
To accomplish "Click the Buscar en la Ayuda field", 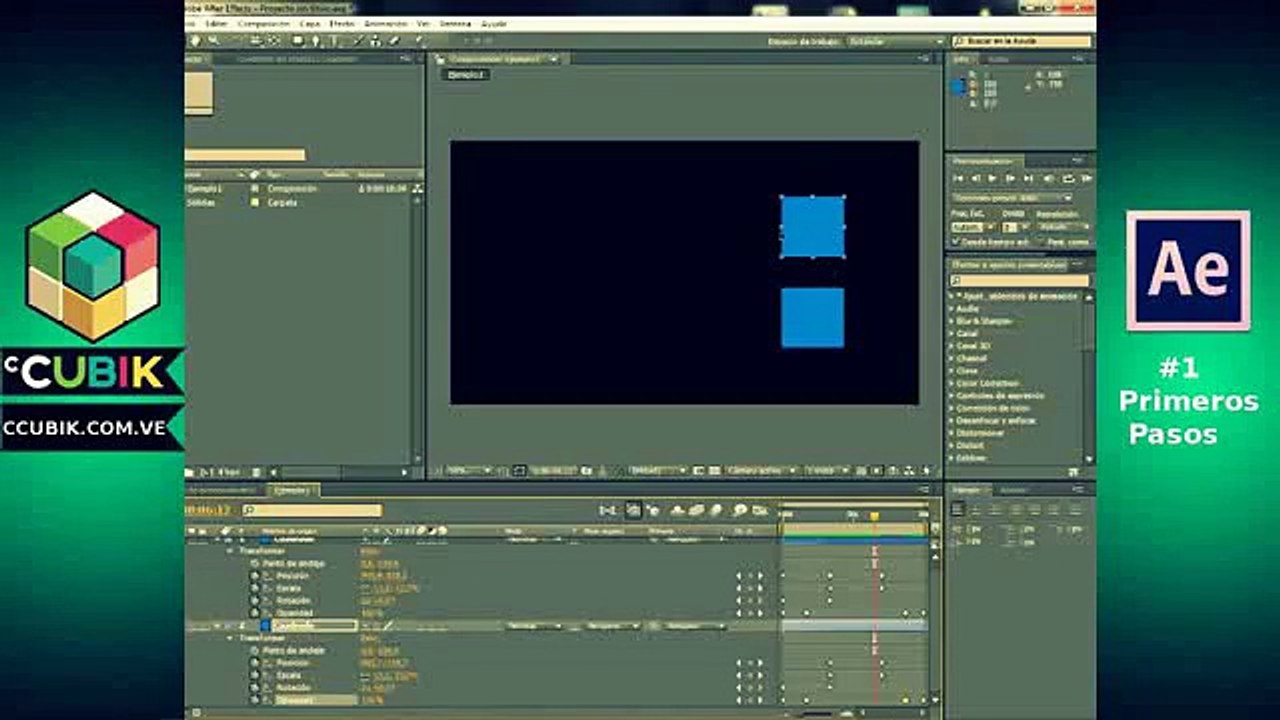I will [x=1020, y=41].
